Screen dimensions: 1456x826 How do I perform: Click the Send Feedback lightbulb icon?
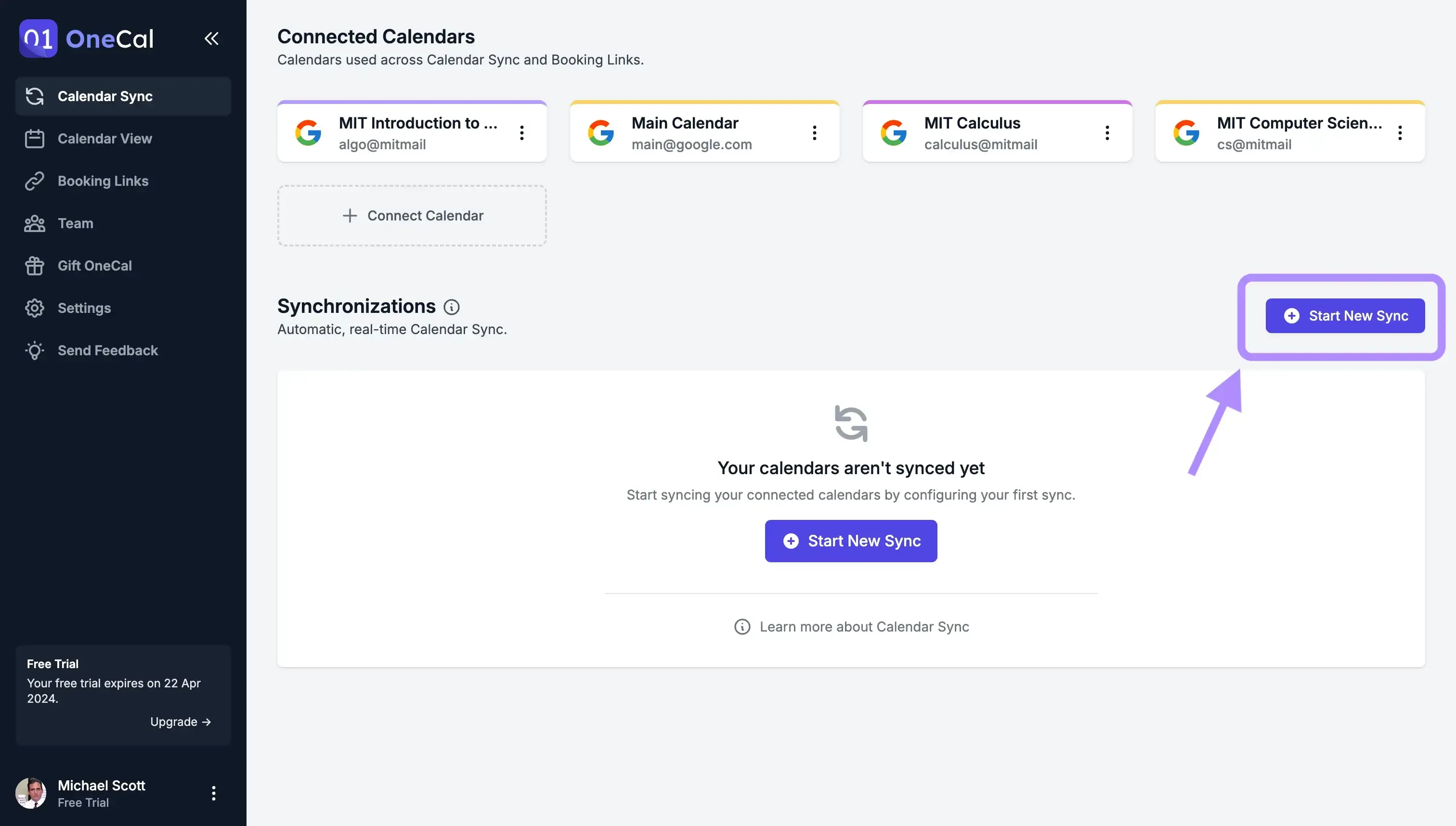[35, 350]
